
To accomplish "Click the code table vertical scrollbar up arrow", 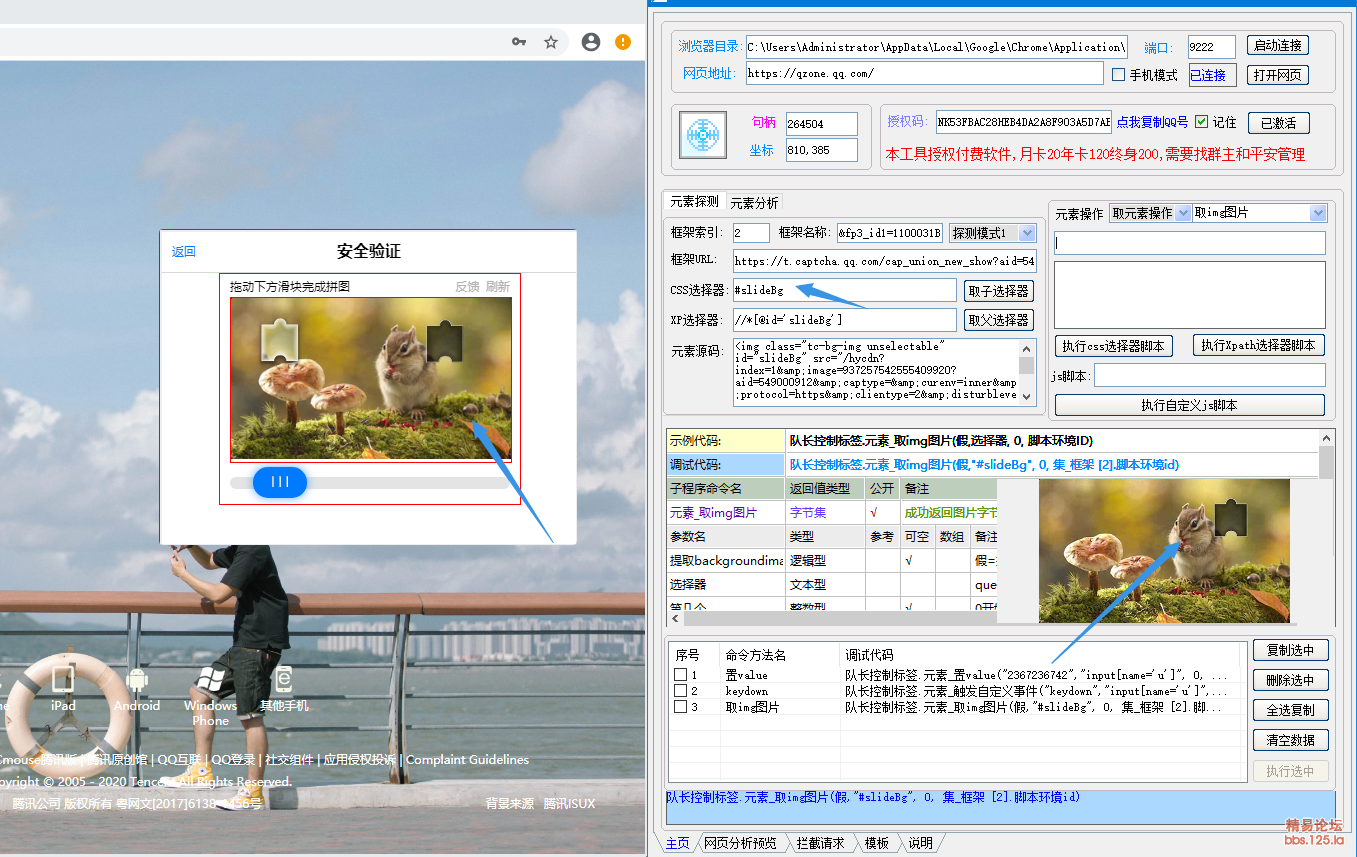I will point(1326,437).
